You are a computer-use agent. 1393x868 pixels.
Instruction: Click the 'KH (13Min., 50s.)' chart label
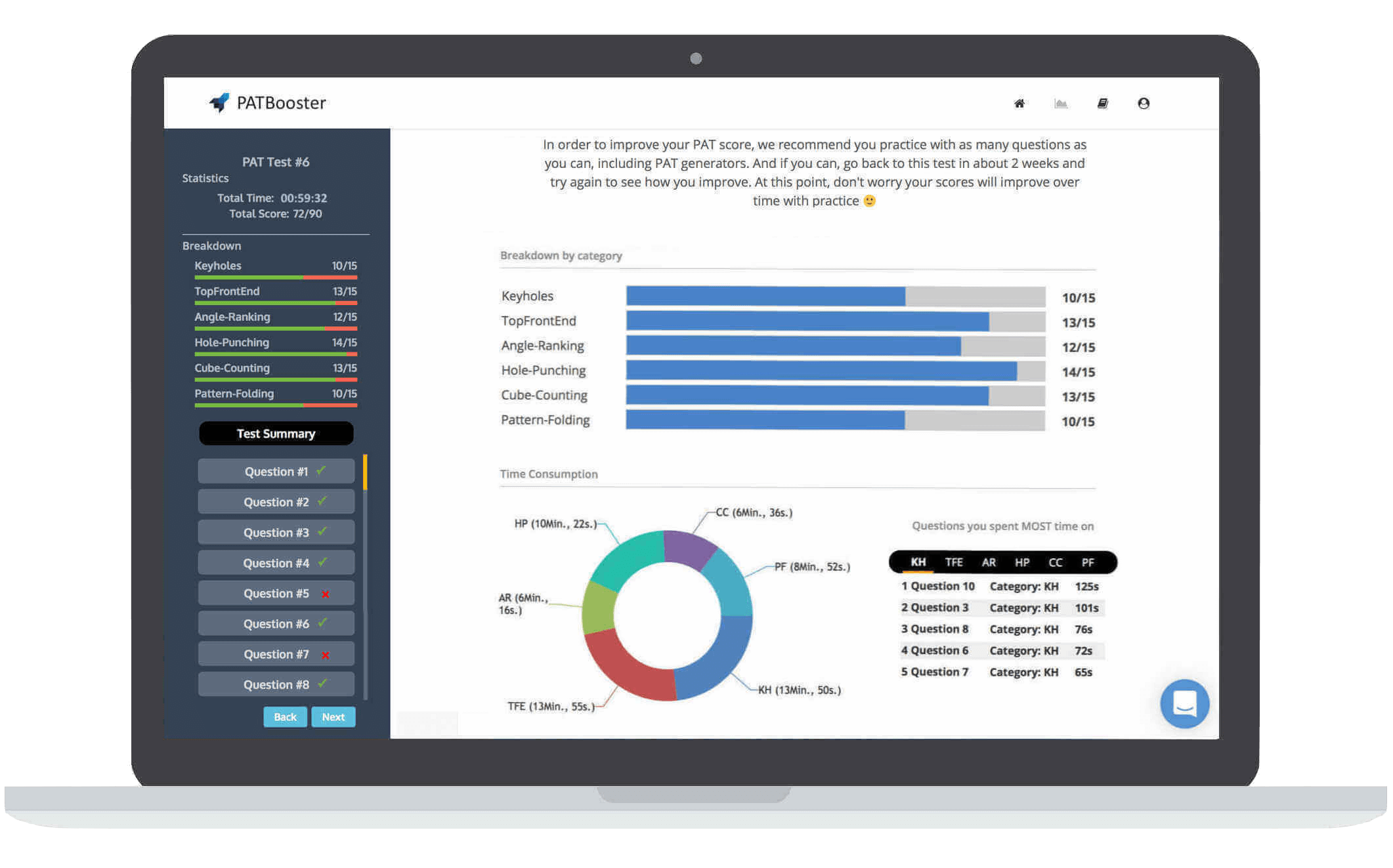point(799,690)
